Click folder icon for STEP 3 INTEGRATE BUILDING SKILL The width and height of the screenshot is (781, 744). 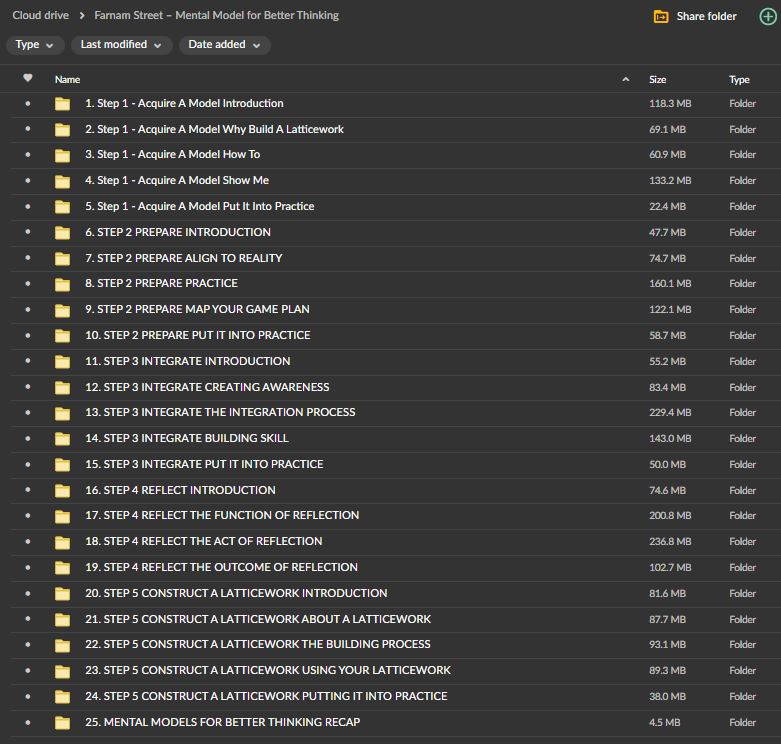63,439
